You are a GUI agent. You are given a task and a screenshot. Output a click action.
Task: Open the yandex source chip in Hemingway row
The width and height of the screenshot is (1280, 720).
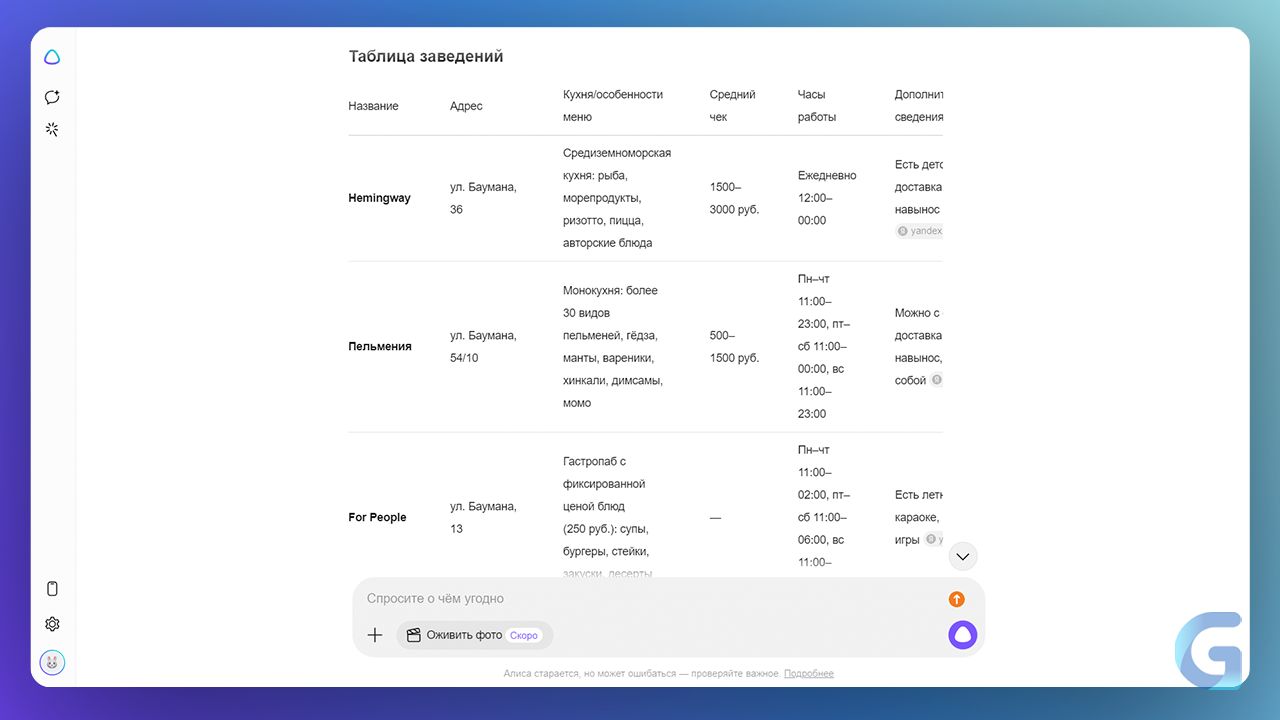click(921, 231)
